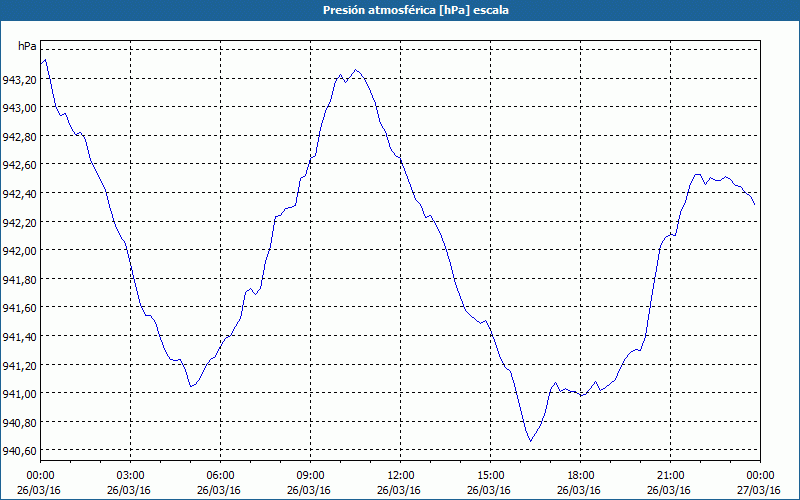Click the hPa unit label
The width and height of the screenshot is (800, 500).
(x=27, y=46)
